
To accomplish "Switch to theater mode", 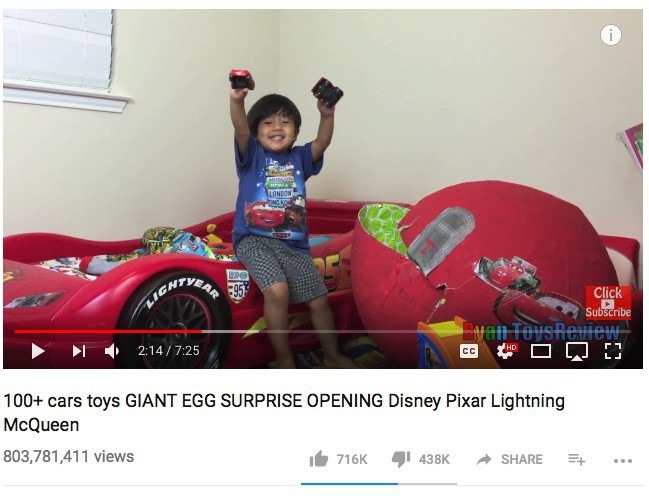I will 541,351.
